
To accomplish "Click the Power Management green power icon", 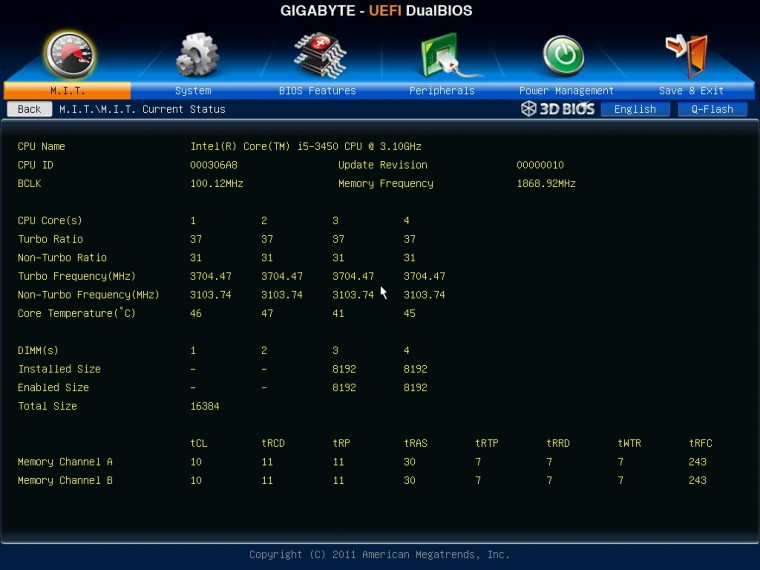I will [x=563, y=55].
